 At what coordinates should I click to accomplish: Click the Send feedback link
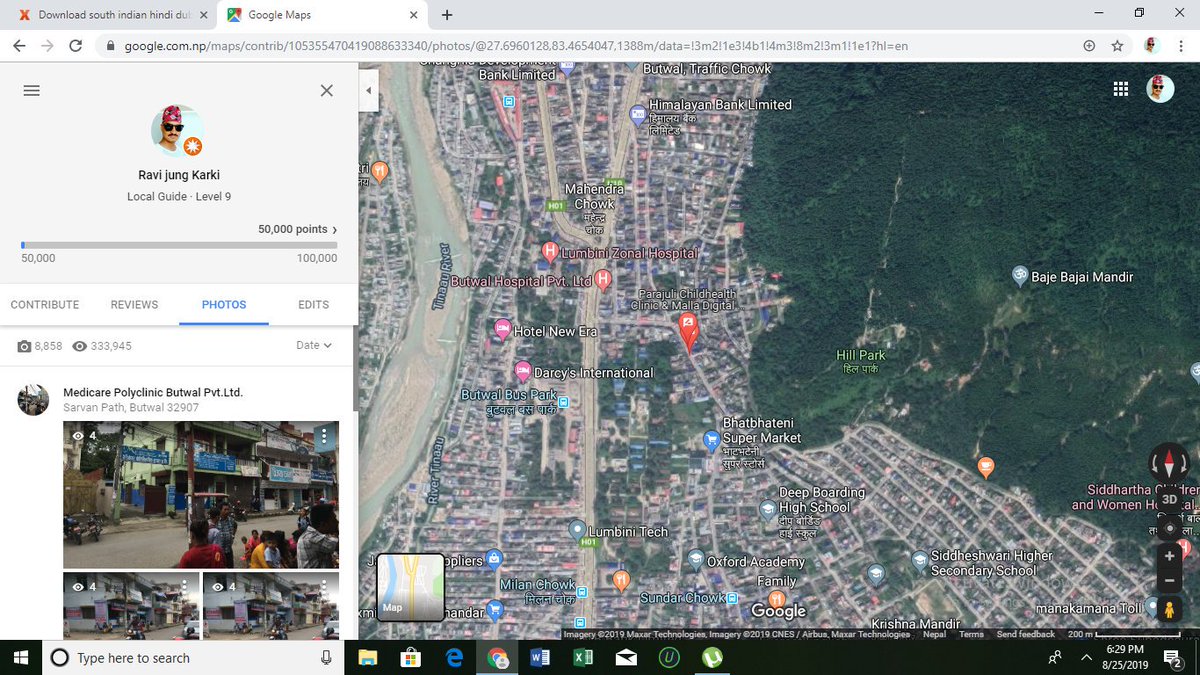coord(1025,633)
